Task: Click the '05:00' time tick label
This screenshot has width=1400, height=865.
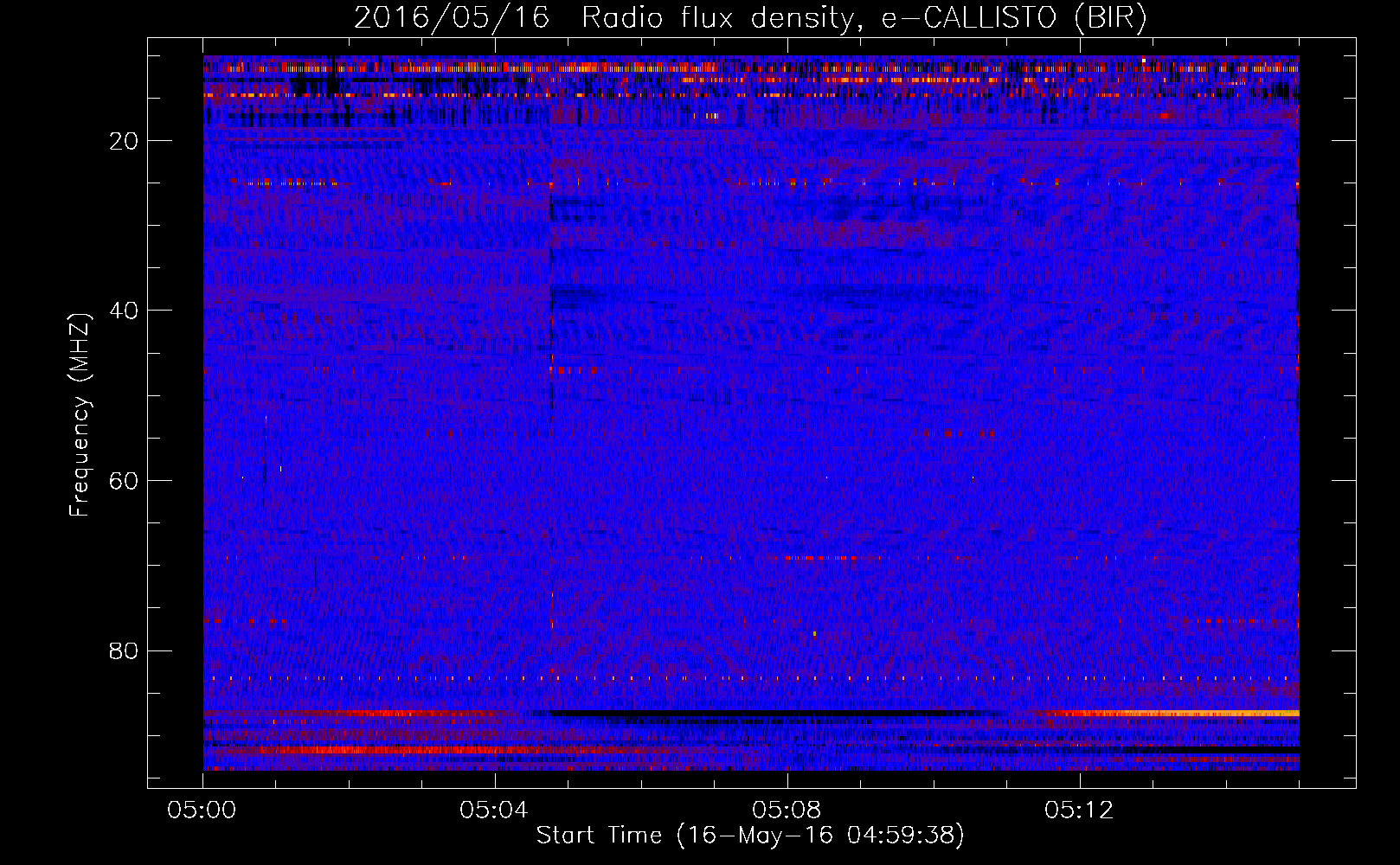Action: pyautogui.click(x=202, y=811)
